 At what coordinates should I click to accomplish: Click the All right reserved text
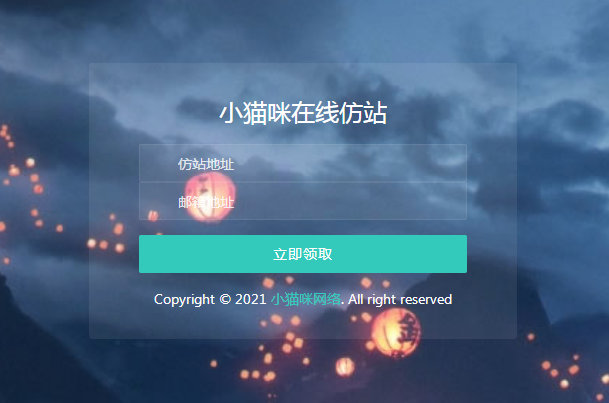(400, 299)
